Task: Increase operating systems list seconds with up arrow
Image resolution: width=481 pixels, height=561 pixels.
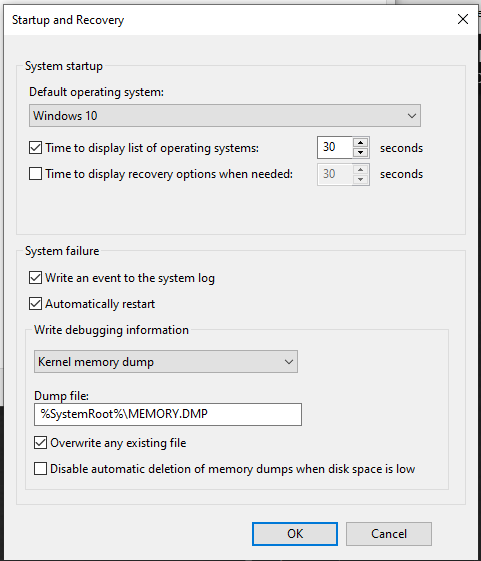Action: [x=360, y=142]
